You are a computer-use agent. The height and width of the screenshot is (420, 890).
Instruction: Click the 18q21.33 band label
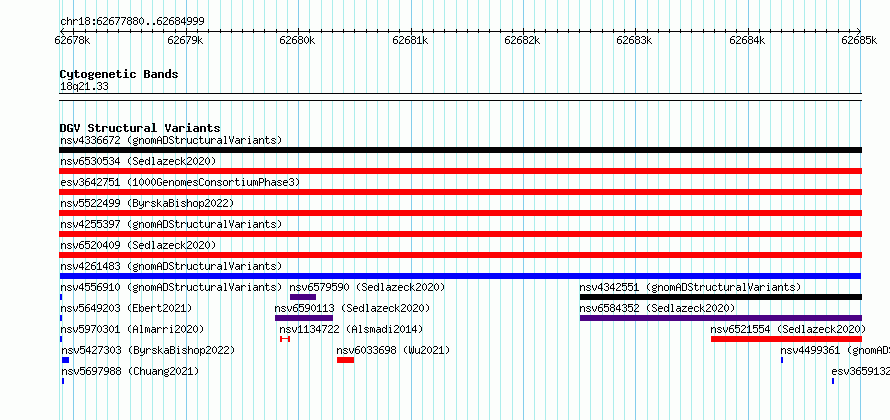pos(84,87)
